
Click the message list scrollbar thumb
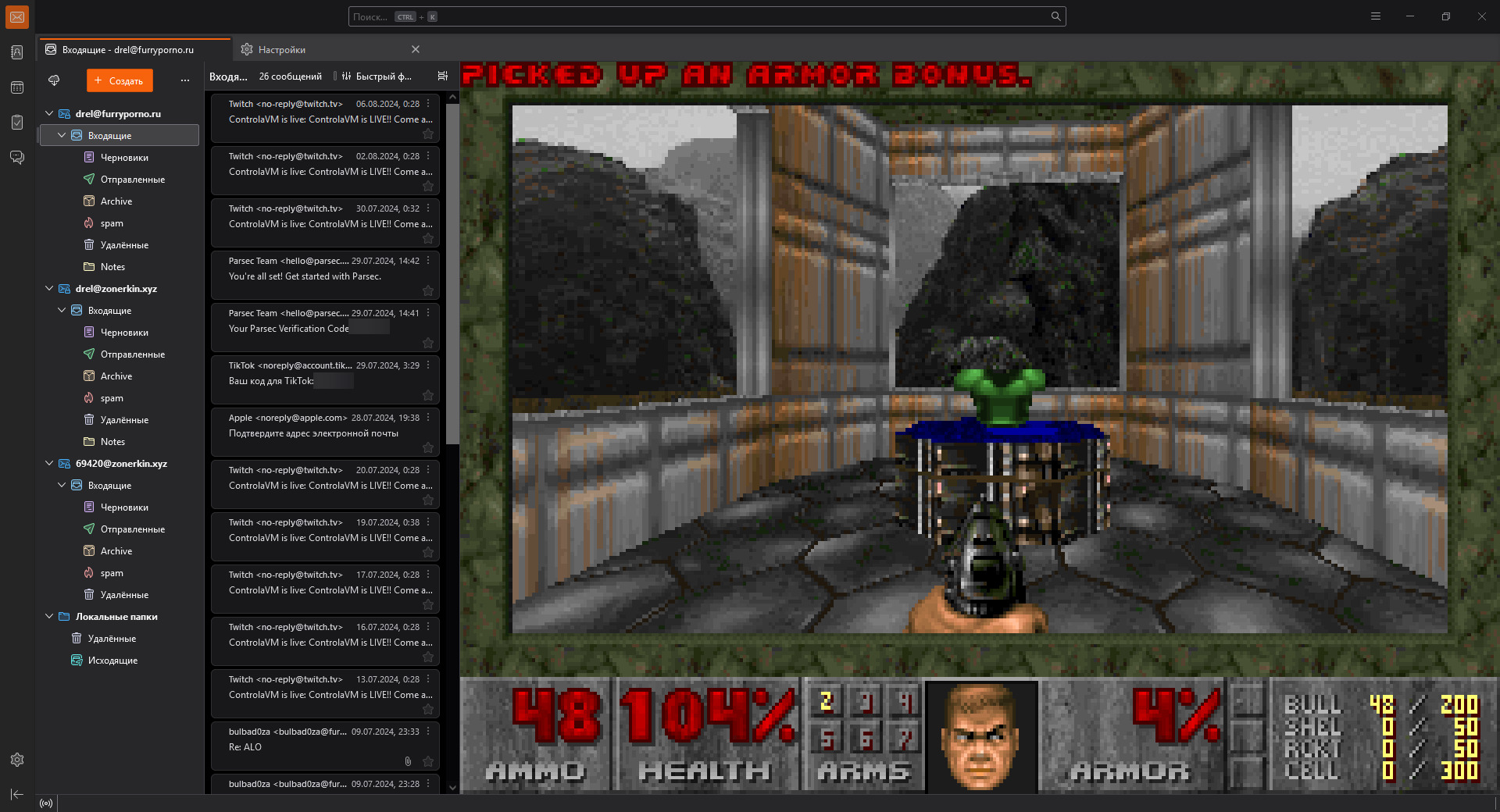point(452,273)
